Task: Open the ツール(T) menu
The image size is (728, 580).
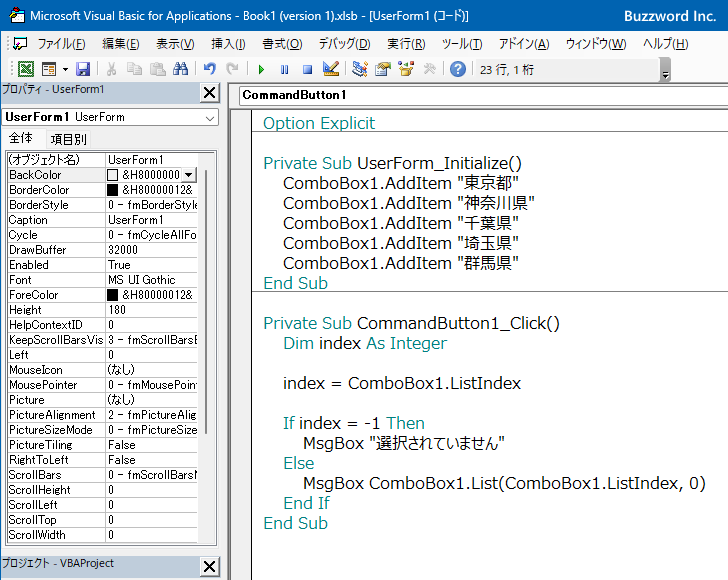Action: pos(462,44)
